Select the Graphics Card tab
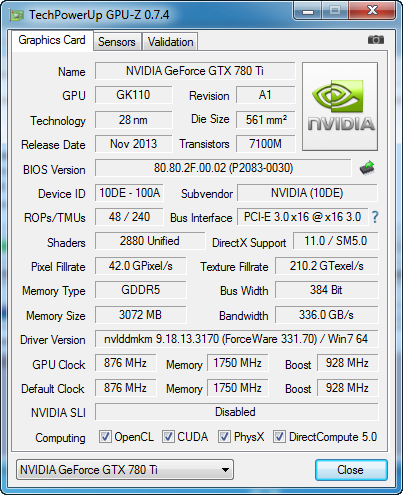Viewport: 403px width, 495px height. tap(52, 40)
